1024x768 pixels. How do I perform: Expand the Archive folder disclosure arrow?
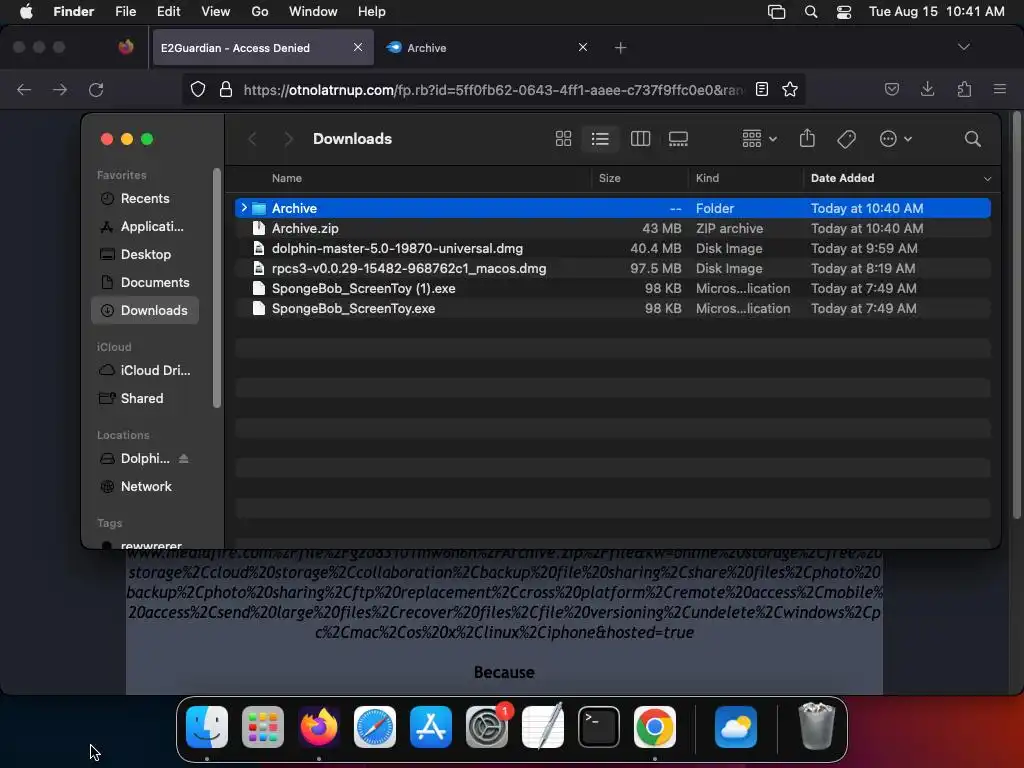(244, 208)
